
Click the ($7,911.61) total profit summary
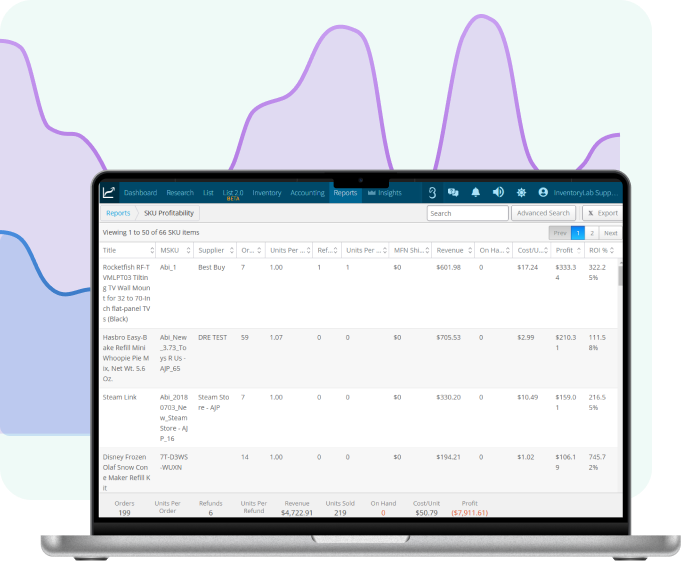click(x=469, y=513)
